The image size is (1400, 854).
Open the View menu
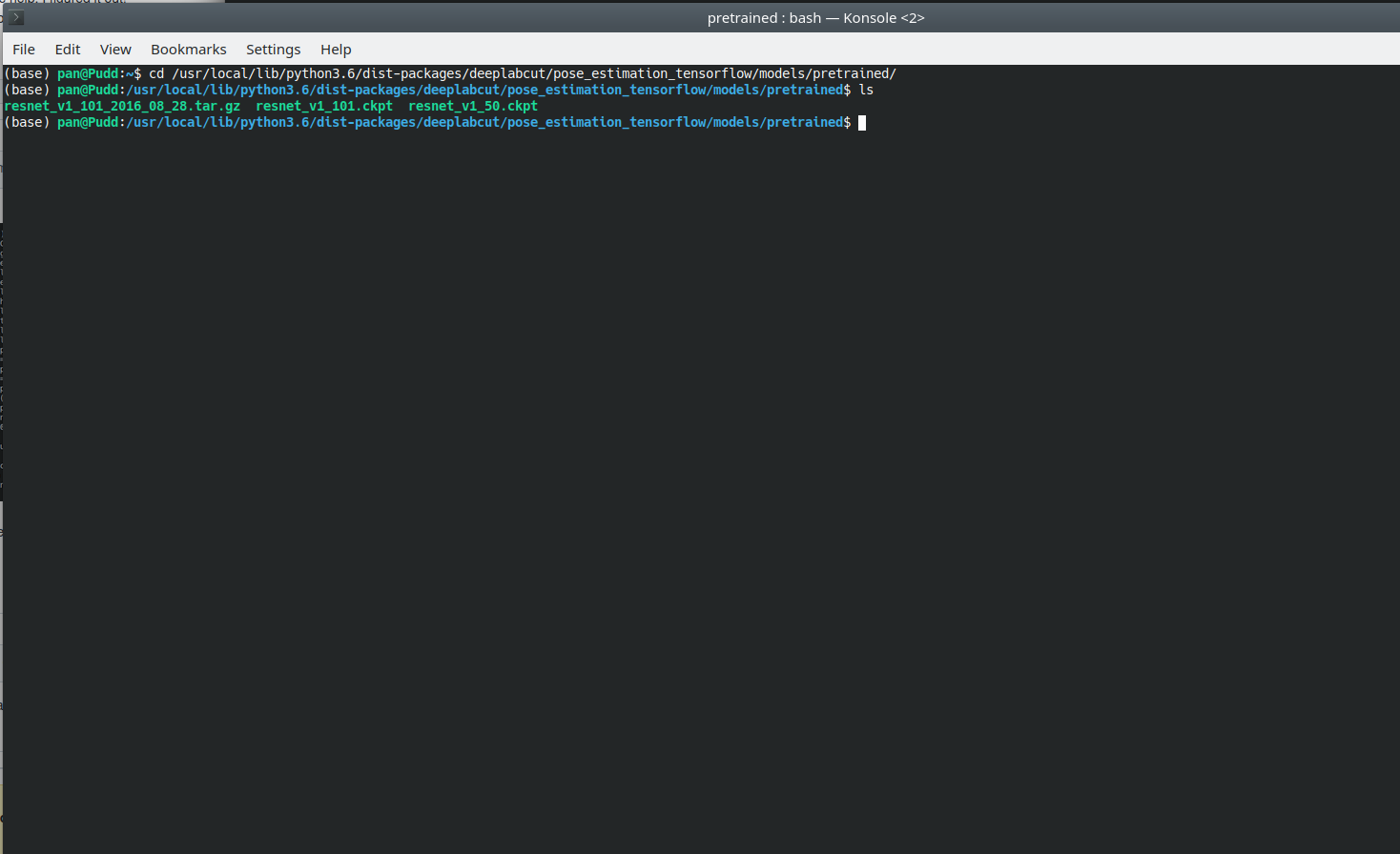click(x=115, y=49)
